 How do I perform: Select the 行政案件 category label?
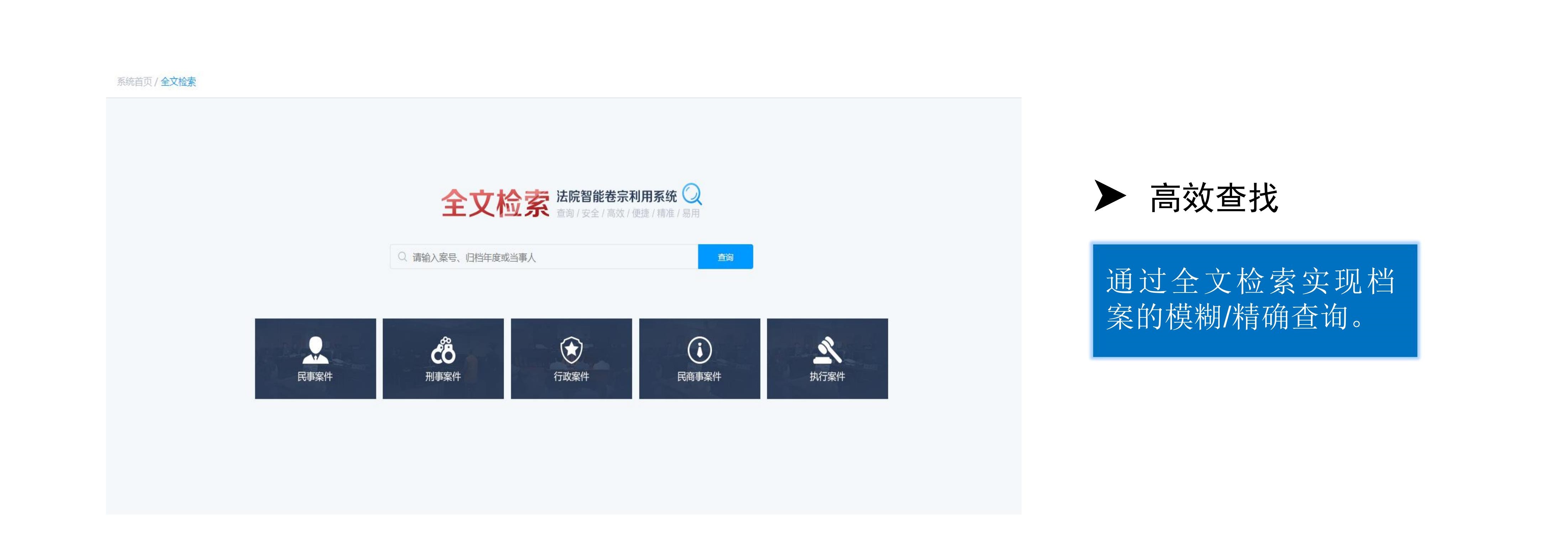click(571, 376)
